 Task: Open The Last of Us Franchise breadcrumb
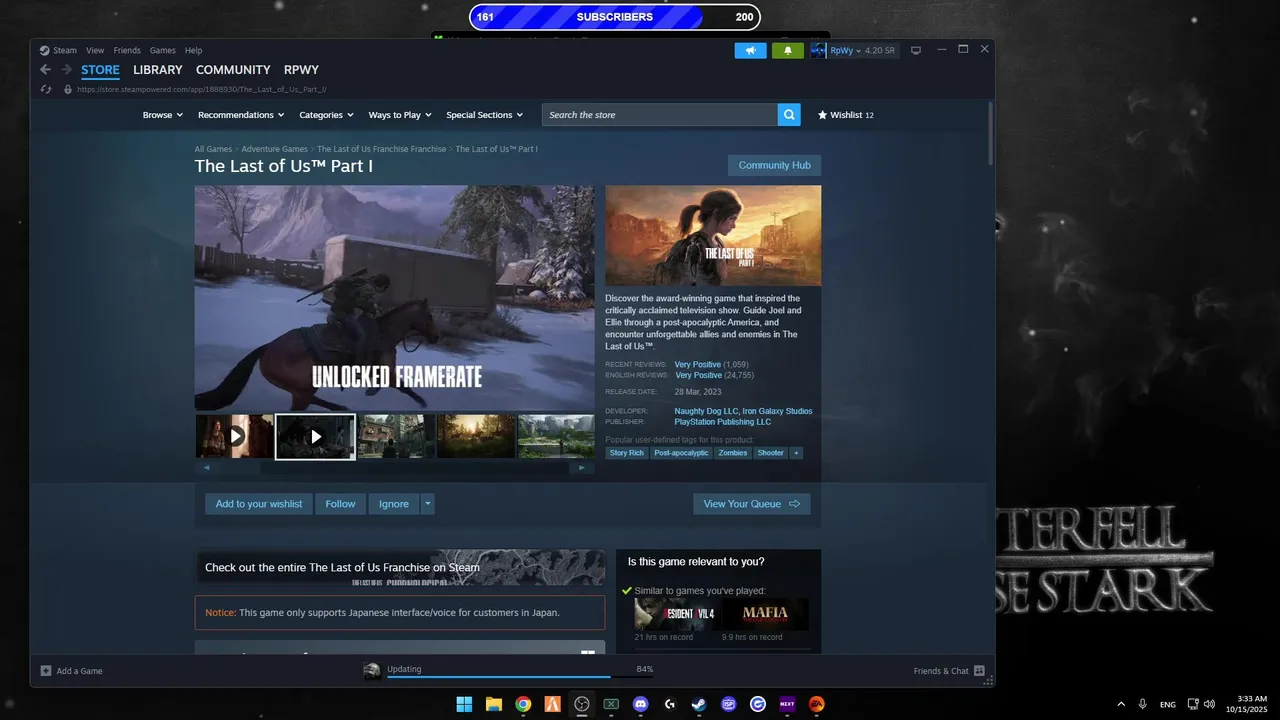point(382,149)
